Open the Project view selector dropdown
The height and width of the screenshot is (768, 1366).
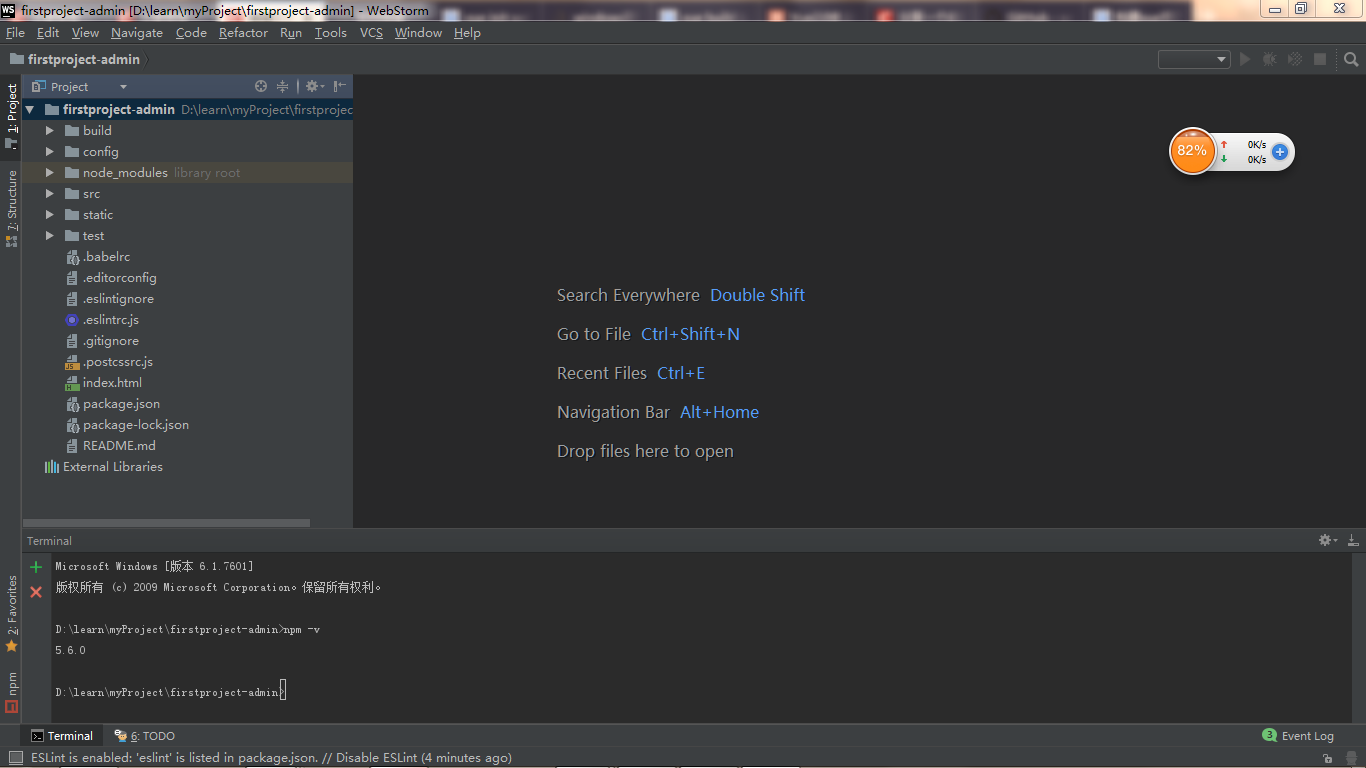[x=80, y=87]
